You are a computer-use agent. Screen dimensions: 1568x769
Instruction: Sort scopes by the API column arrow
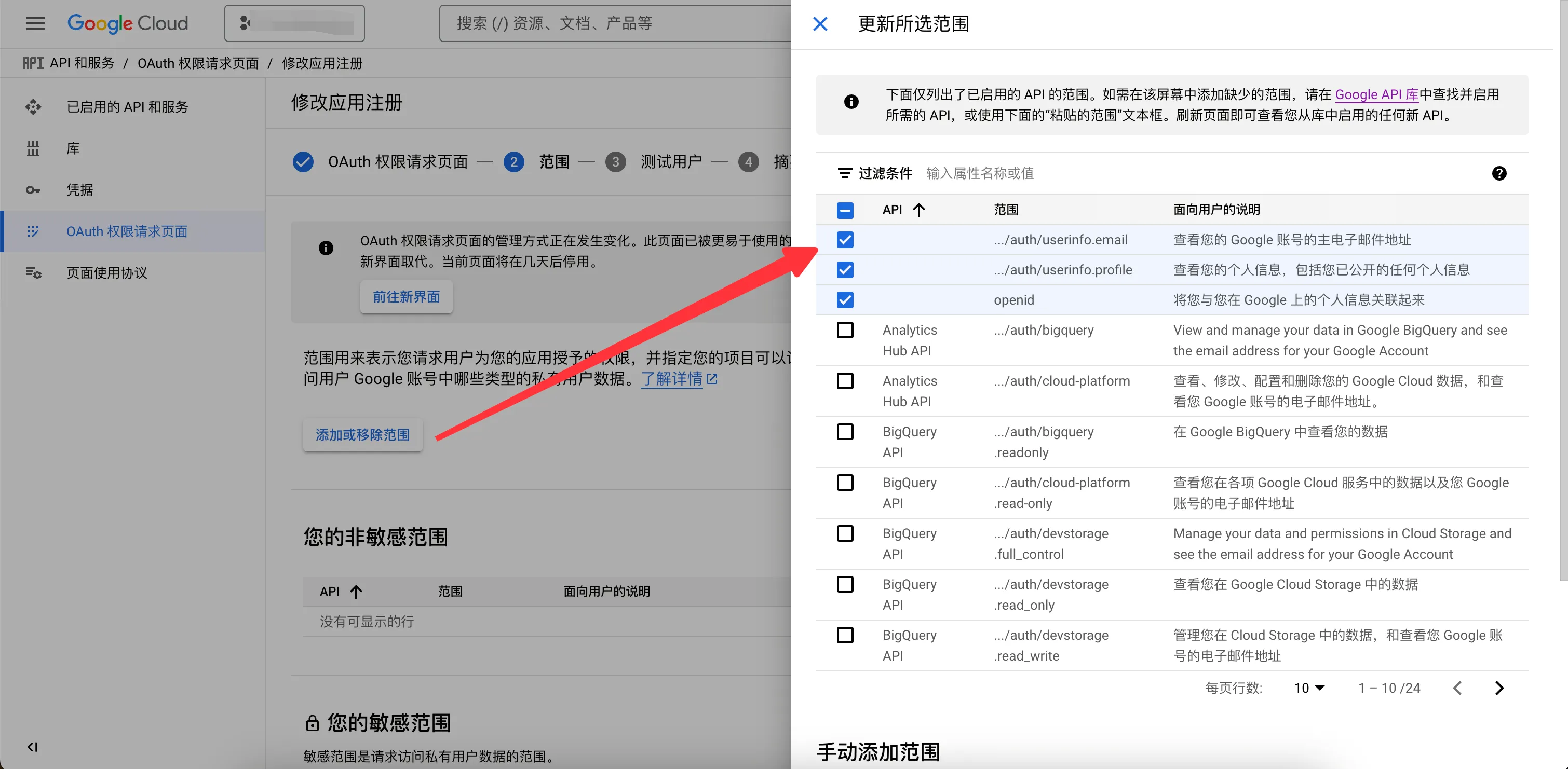pos(919,210)
